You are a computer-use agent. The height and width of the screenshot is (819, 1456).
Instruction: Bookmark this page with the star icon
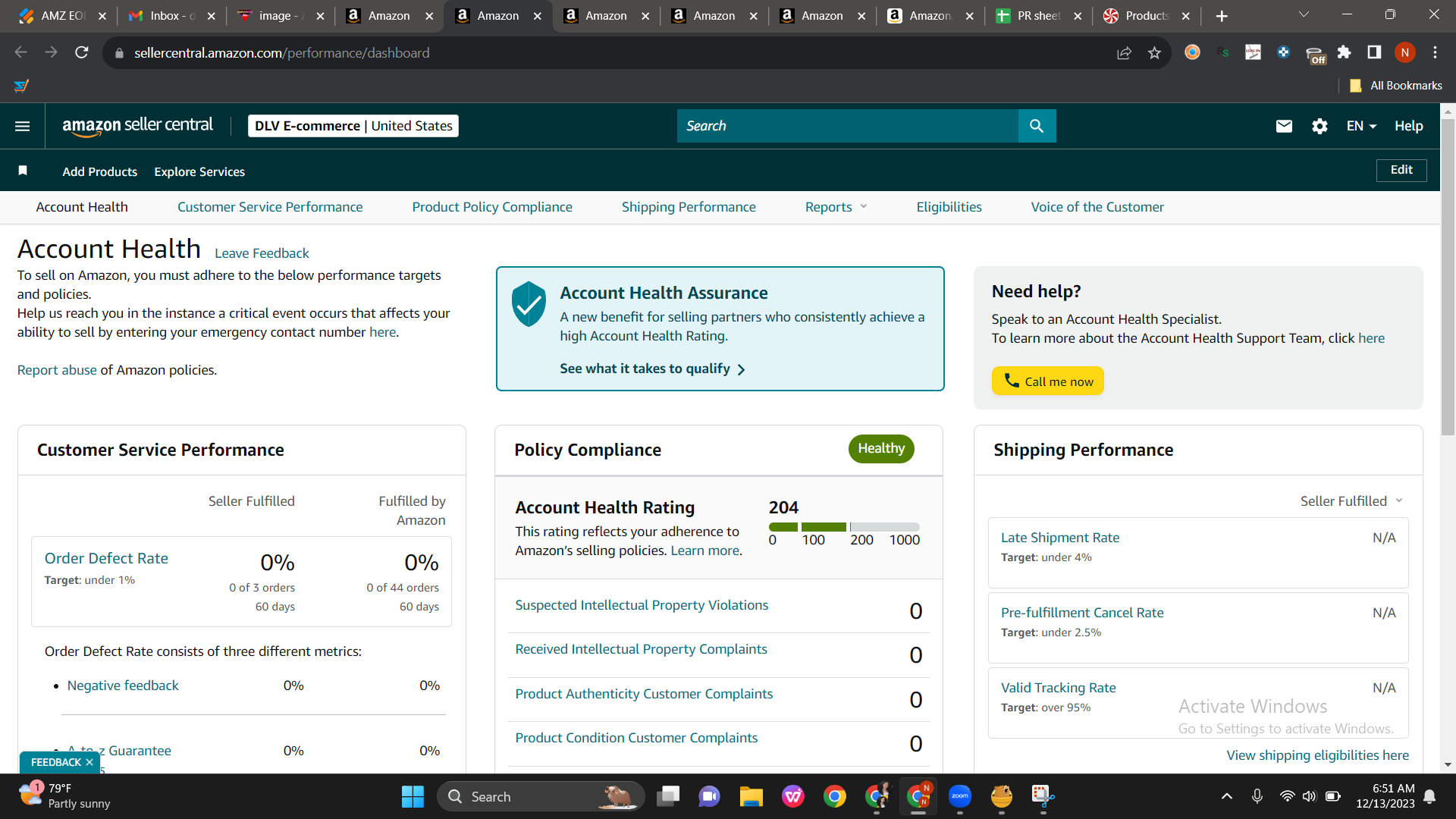pyautogui.click(x=1154, y=52)
